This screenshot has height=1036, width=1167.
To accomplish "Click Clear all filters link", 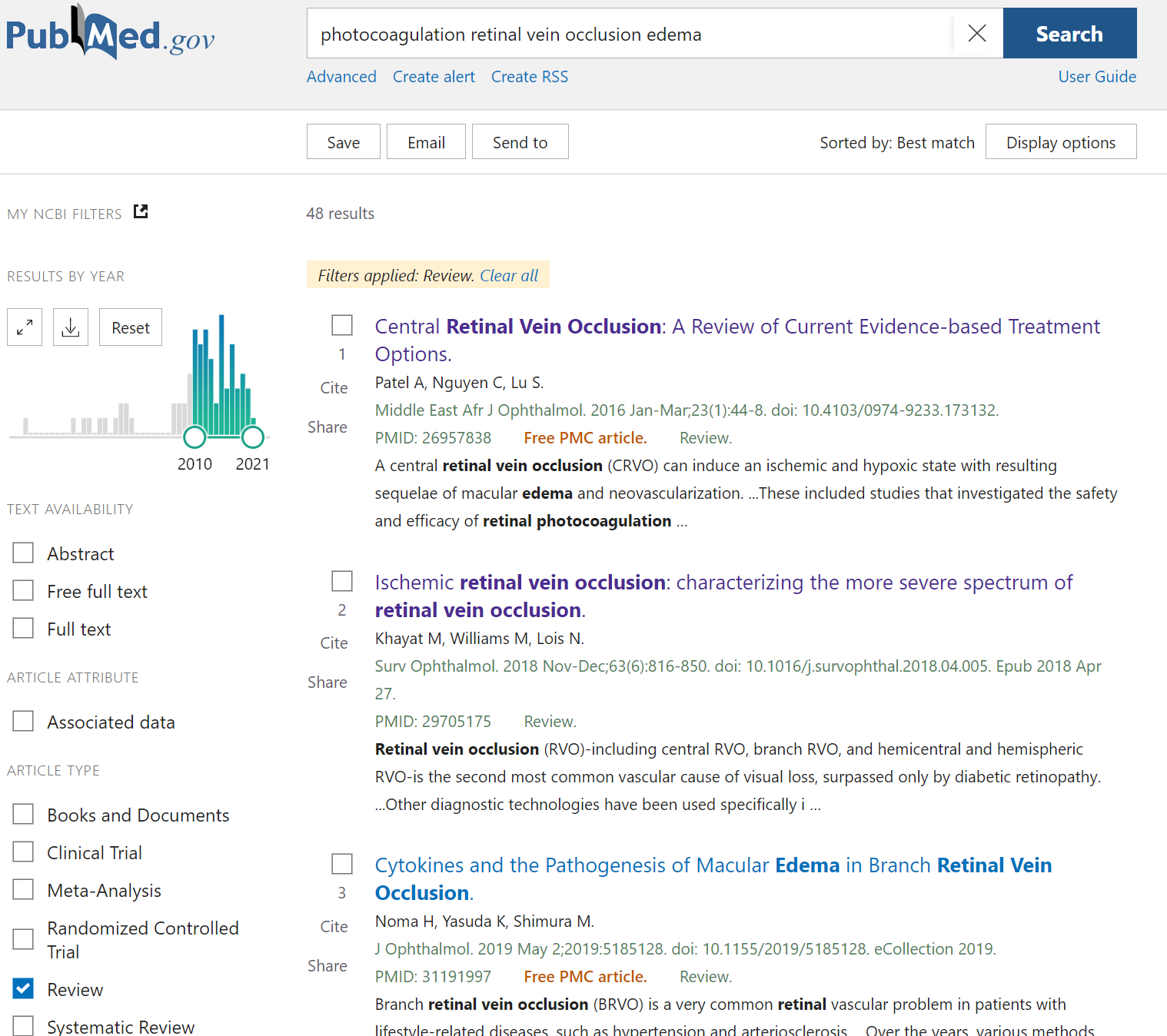I will (509, 276).
